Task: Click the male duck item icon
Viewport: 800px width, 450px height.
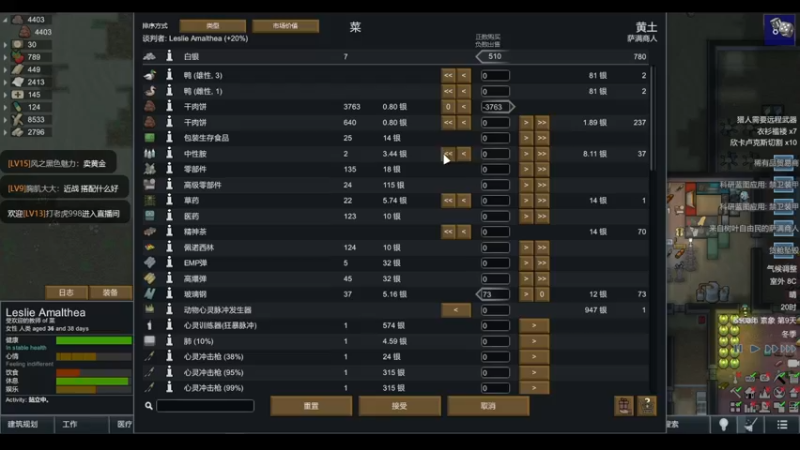Action: click(x=149, y=75)
